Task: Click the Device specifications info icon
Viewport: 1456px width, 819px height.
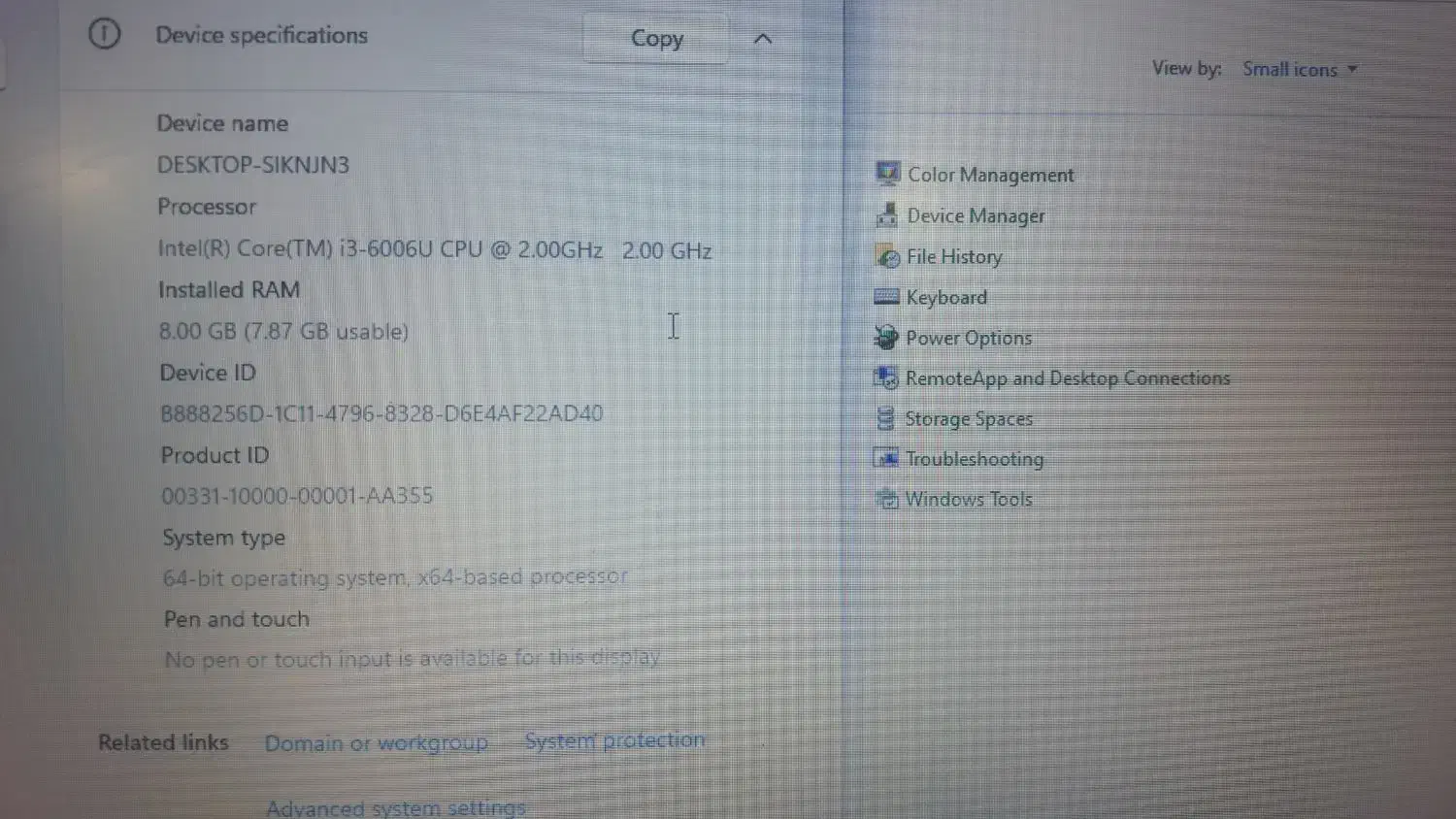Action: pyautogui.click(x=104, y=34)
